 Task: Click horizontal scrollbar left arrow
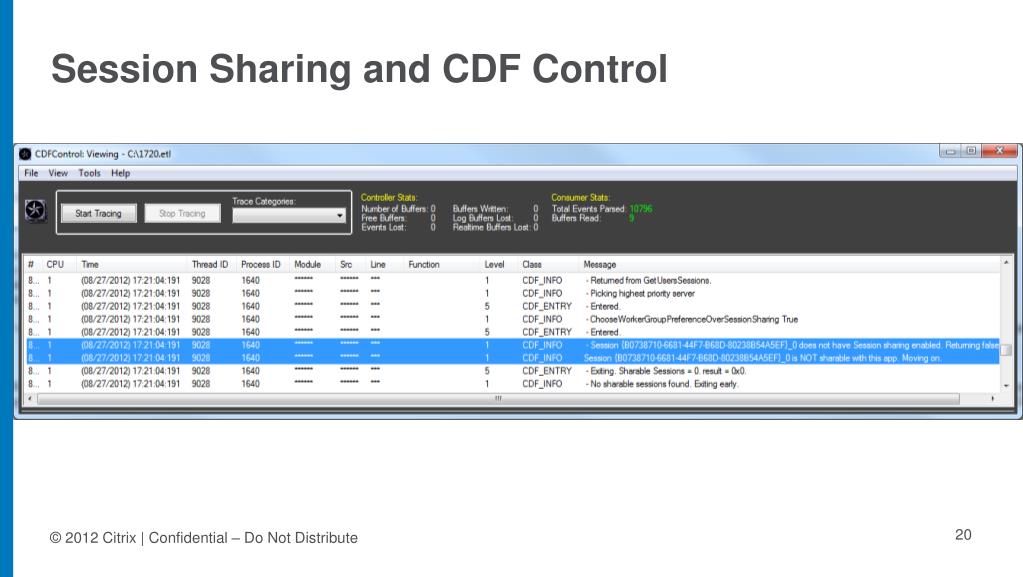pos(30,398)
